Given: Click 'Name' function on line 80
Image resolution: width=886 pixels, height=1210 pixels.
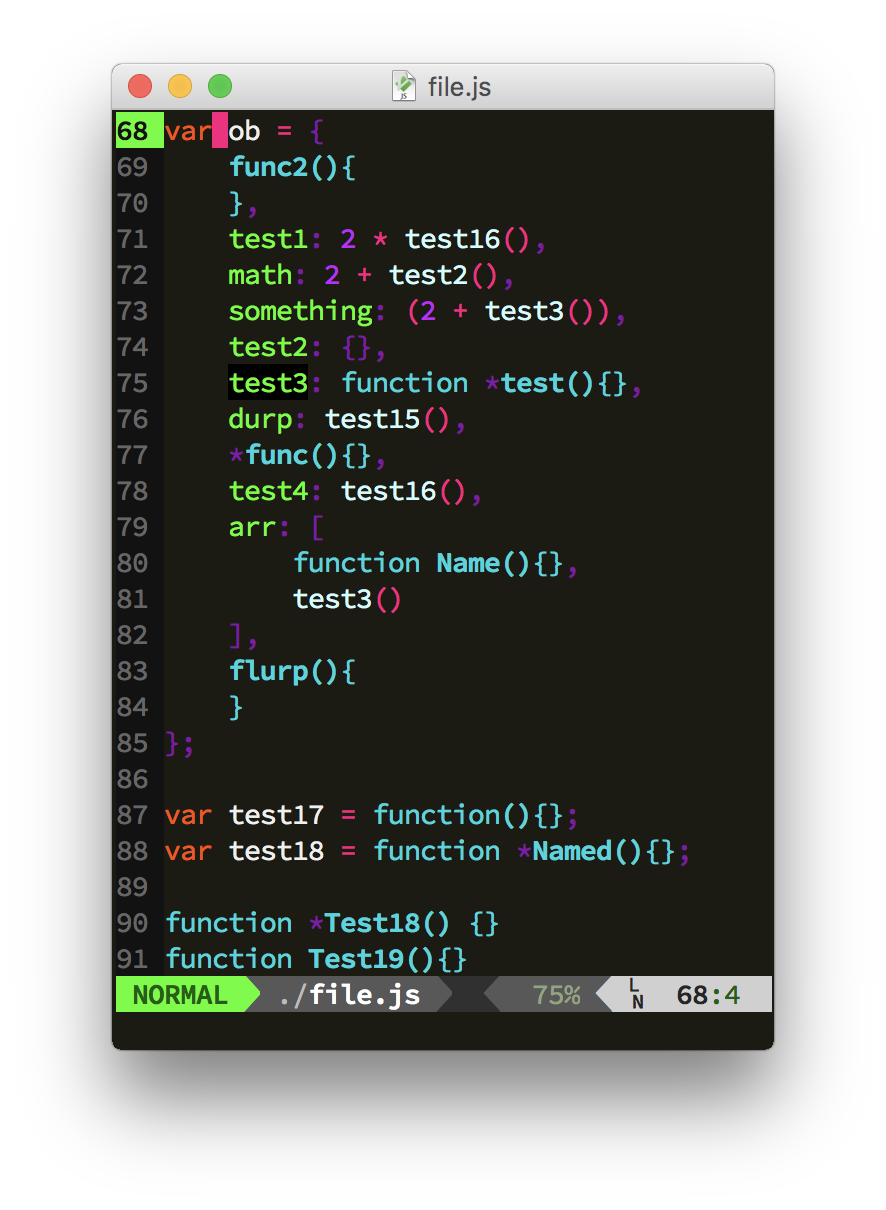Looking at the screenshot, I should point(469,563).
